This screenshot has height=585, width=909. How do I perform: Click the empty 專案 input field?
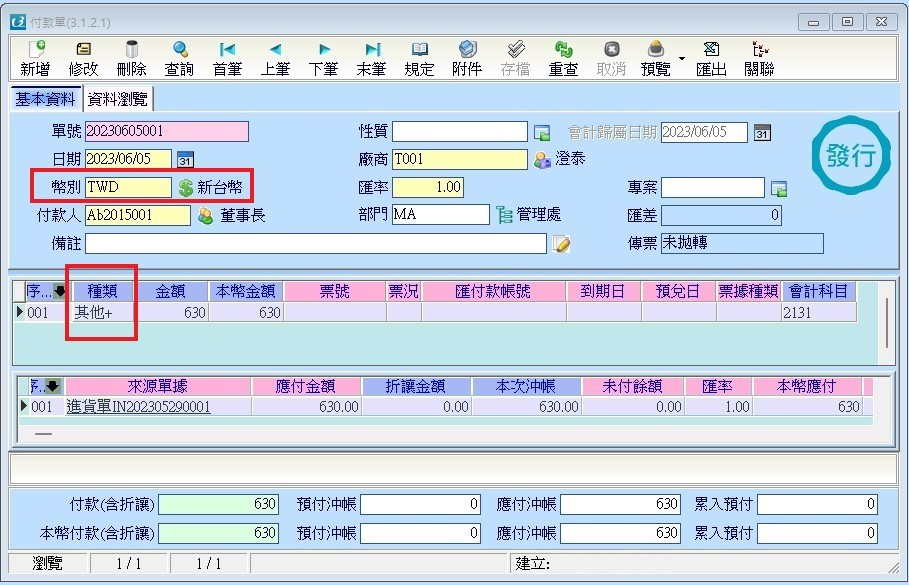[x=712, y=188]
